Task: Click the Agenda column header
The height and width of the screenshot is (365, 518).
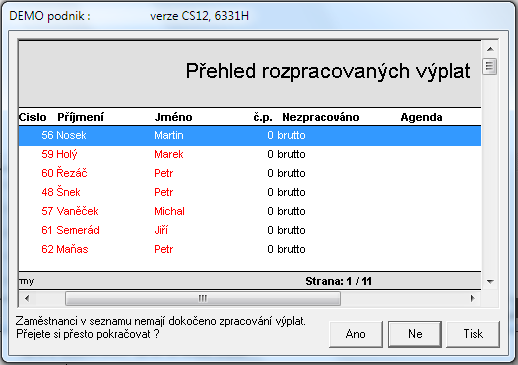Action: [421, 117]
